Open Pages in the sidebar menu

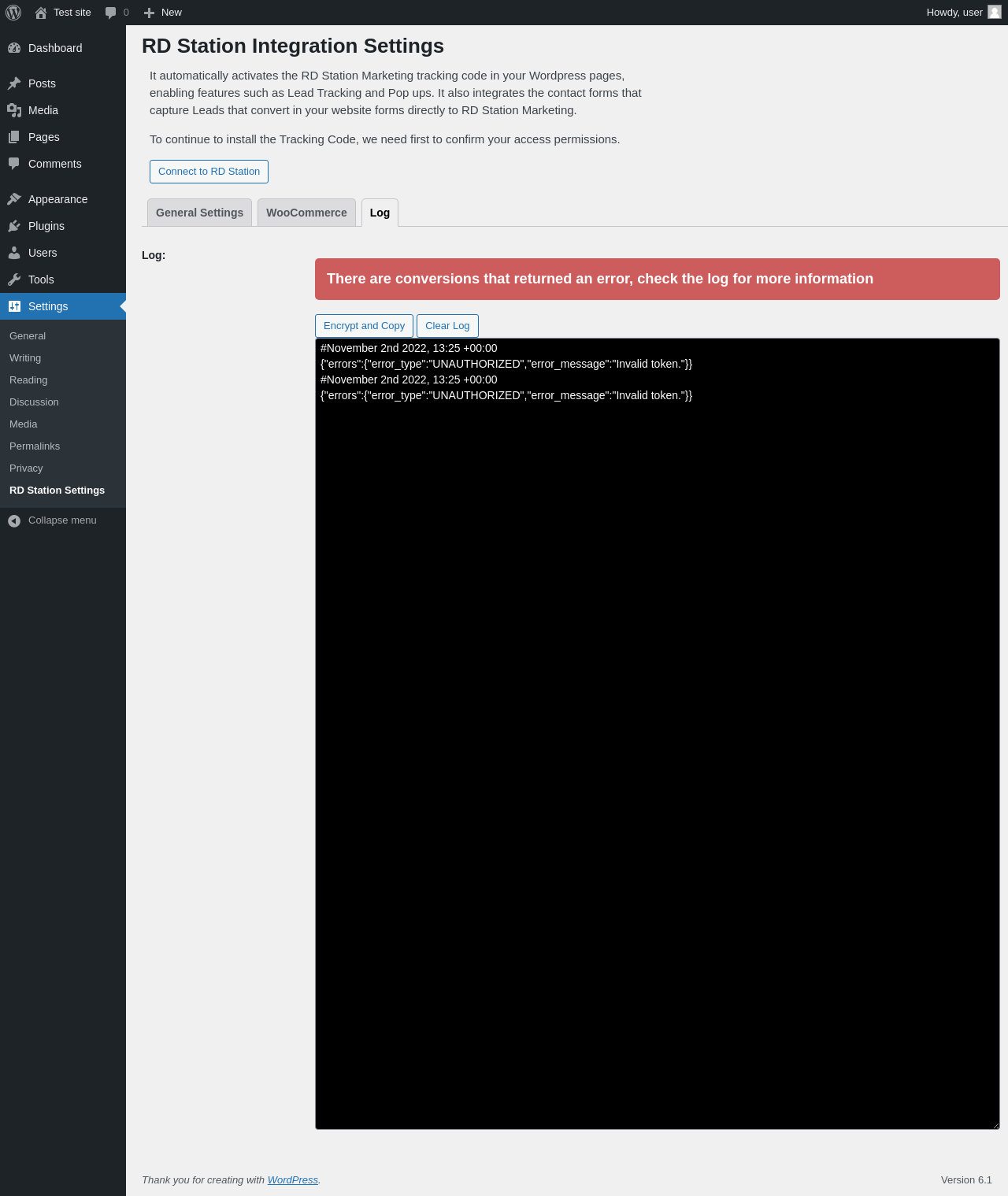(63, 137)
